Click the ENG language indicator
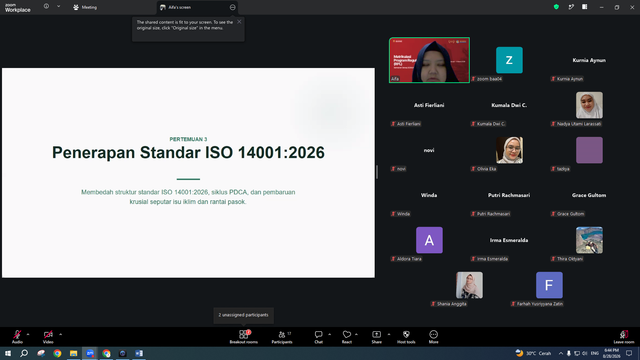640x360 pixels. click(x=594, y=353)
